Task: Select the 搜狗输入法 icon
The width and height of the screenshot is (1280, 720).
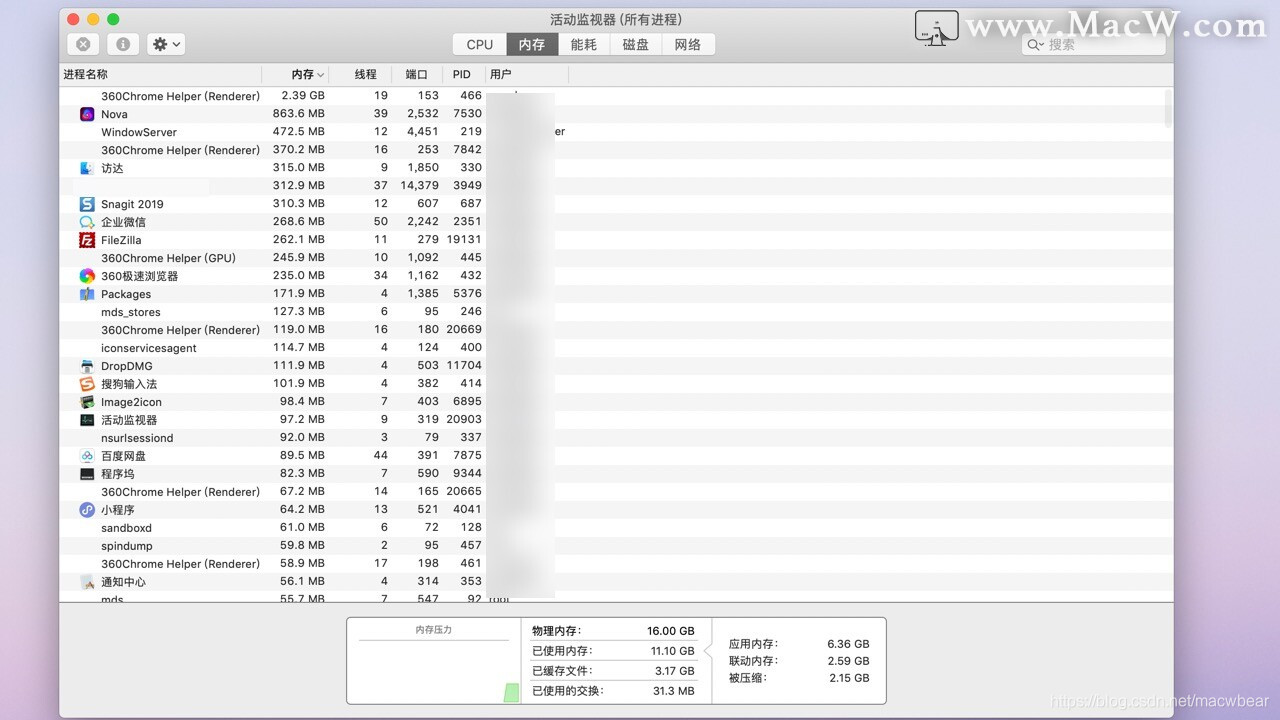Action: [87, 384]
